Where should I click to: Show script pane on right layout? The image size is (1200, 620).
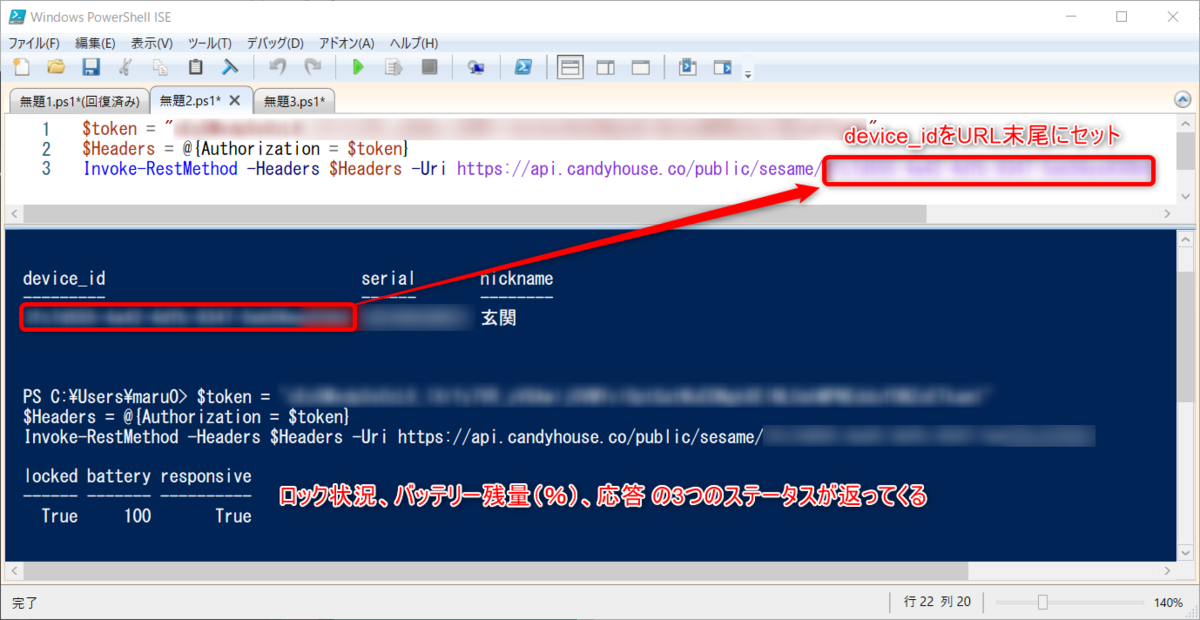(x=605, y=68)
